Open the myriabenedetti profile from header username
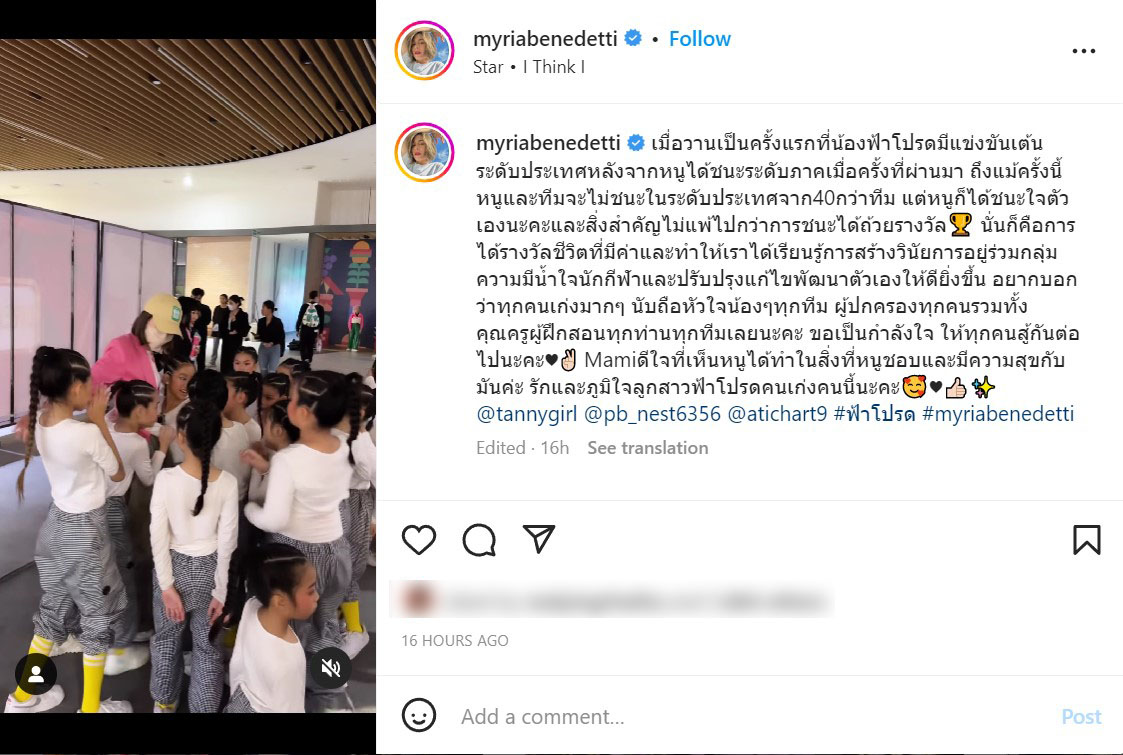Image resolution: width=1123 pixels, height=755 pixels. [545, 39]
